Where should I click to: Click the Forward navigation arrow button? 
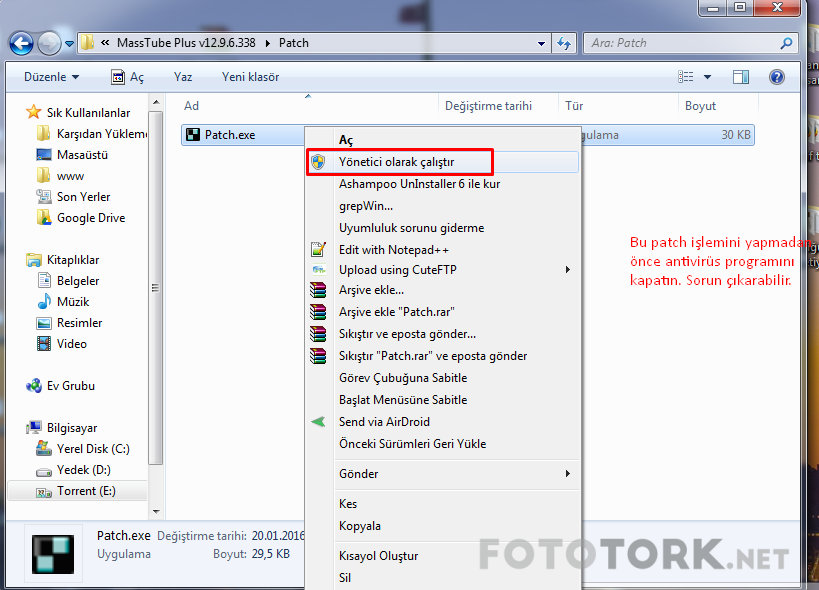point(49,43)
